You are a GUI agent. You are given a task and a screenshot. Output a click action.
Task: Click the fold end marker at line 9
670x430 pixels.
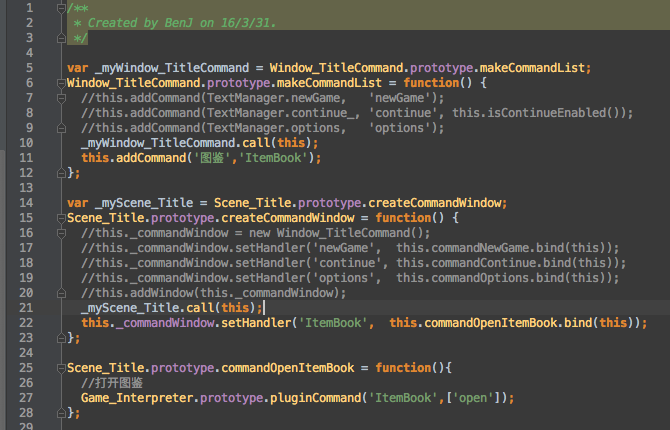(61, 128)
